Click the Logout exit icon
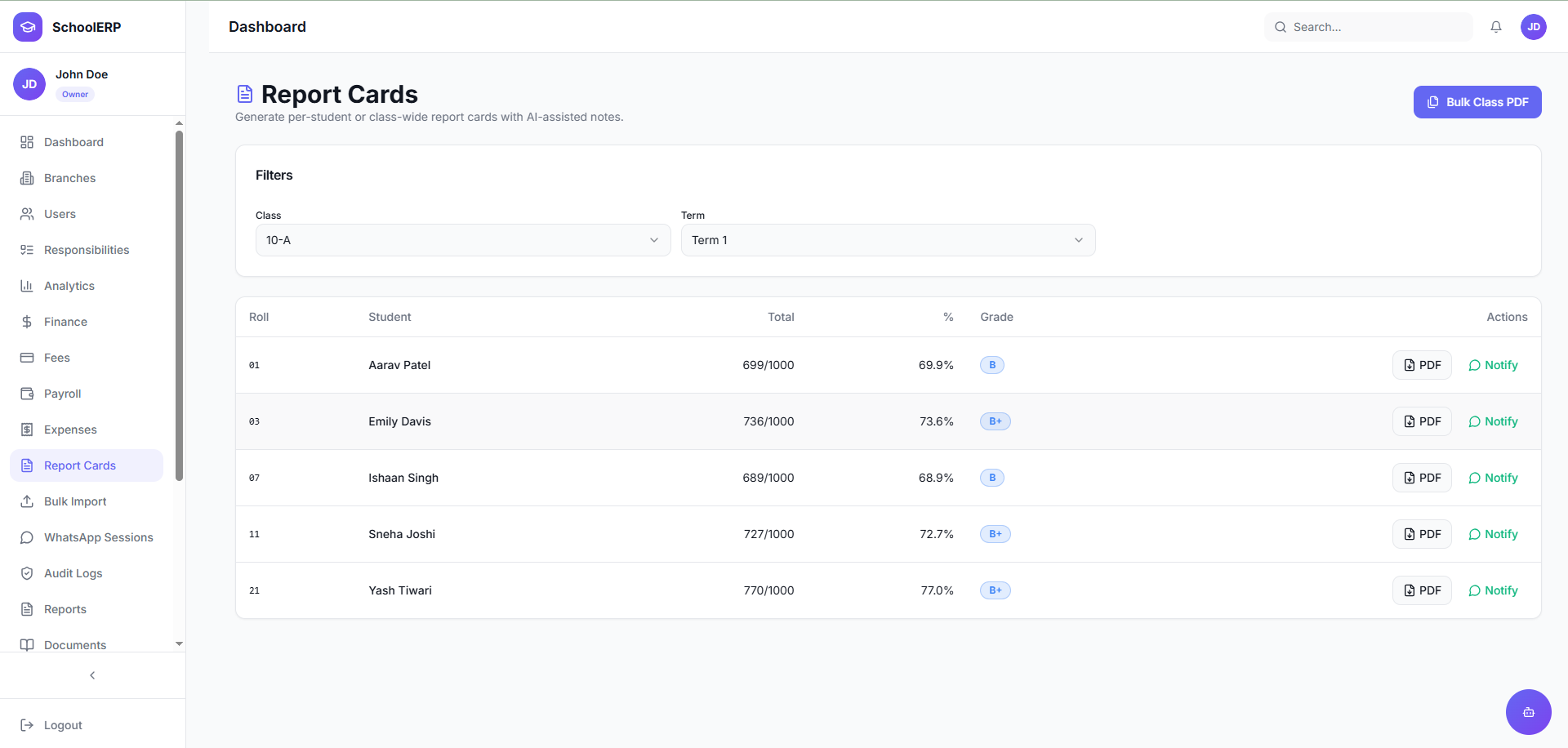1568x748 pixels. (x=27, y=725)
